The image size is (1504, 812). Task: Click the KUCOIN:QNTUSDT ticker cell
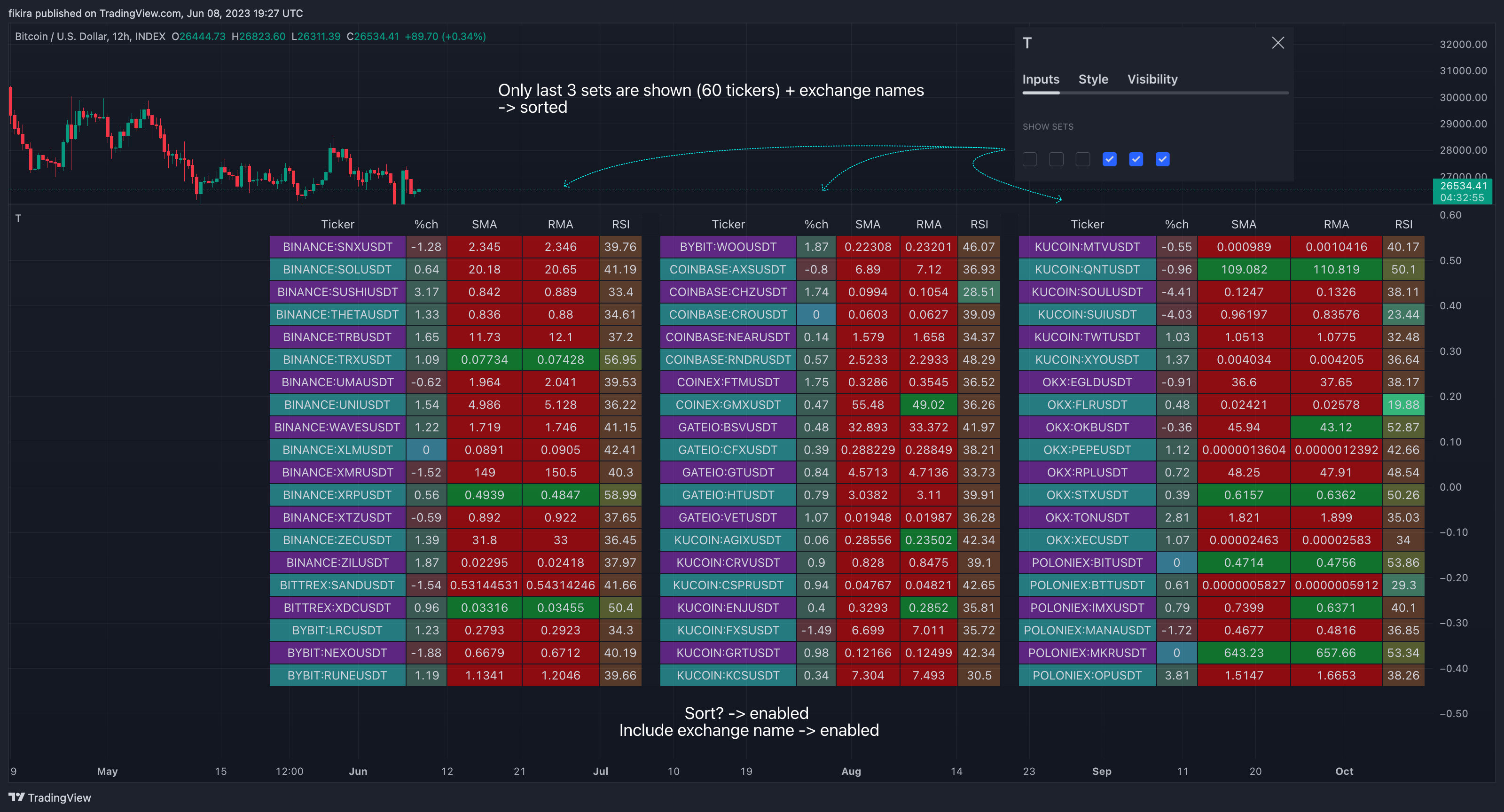1087,270
